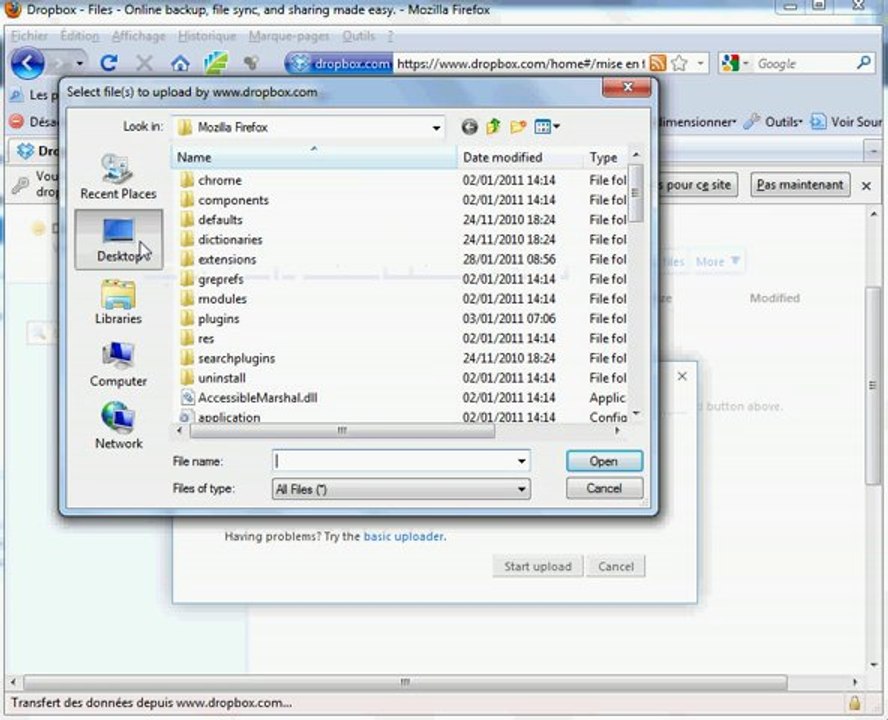Expand the Look in folder dropdown

coord(436,127)
